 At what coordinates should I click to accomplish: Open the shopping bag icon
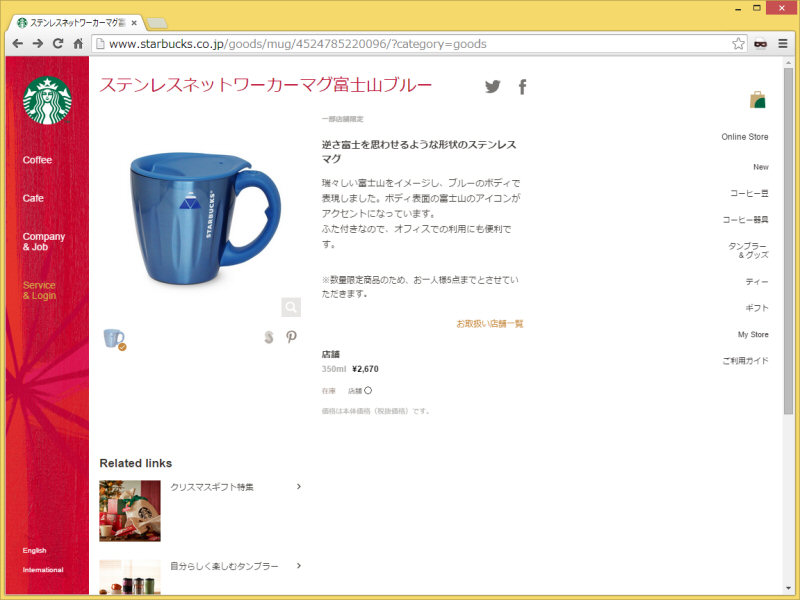(x=758, y=99)
